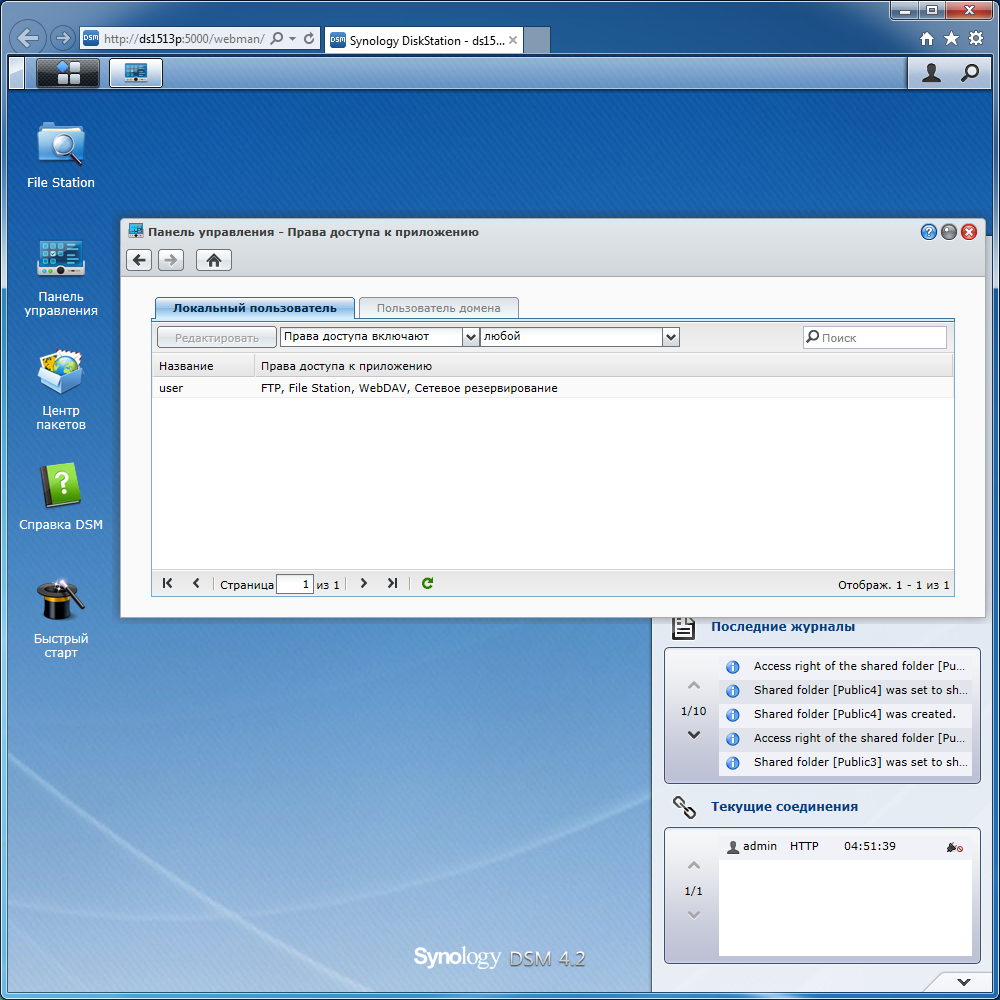Switch to Пользователь домена tab
The height and width of the screenshot is (1000, 1000).
[438, 308]
